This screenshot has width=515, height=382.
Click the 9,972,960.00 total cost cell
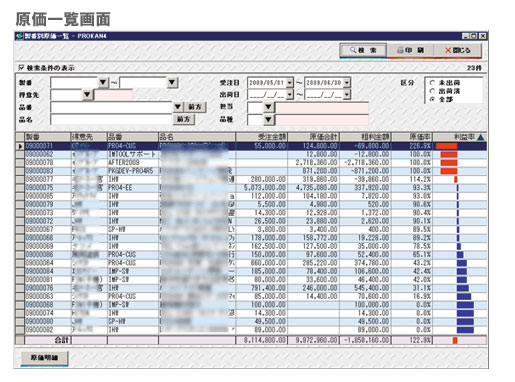point(313,340)
